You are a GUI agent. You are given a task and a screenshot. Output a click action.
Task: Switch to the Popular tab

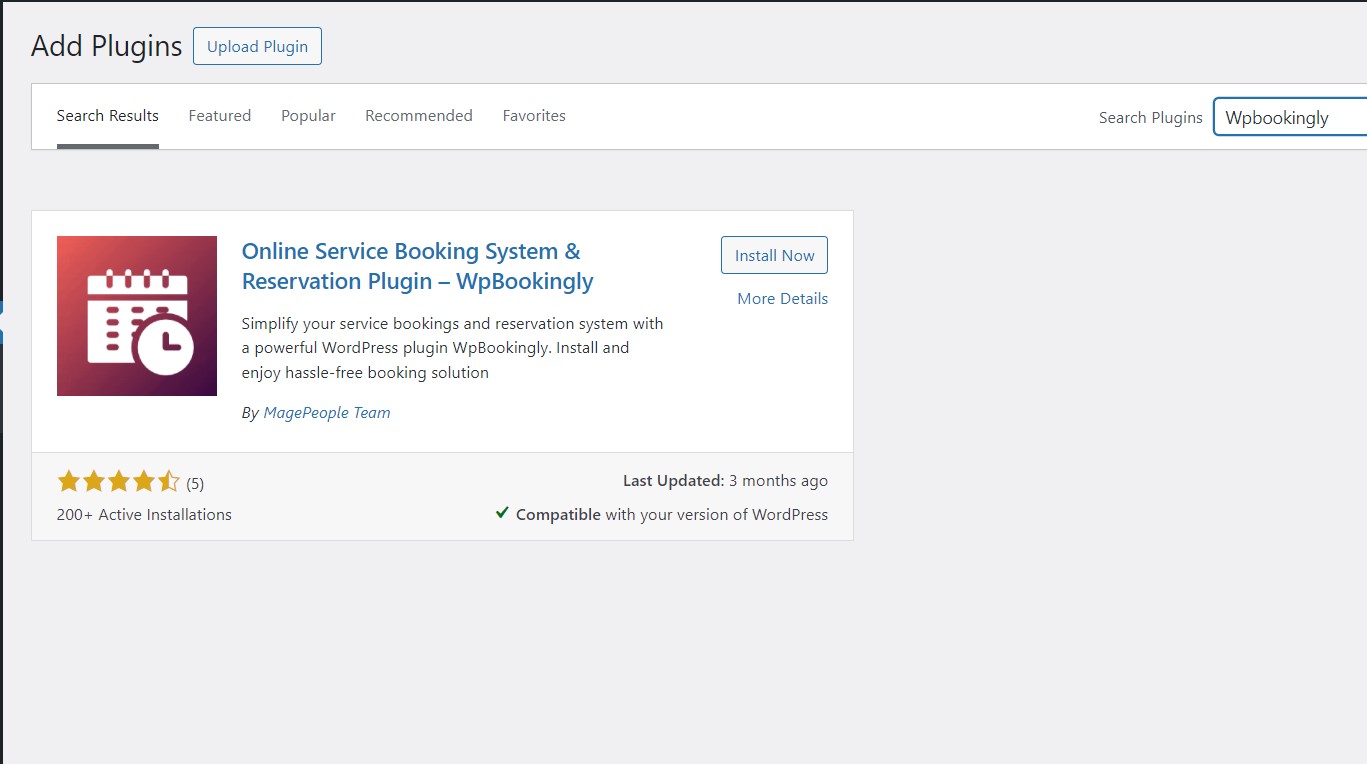point(308,116)
